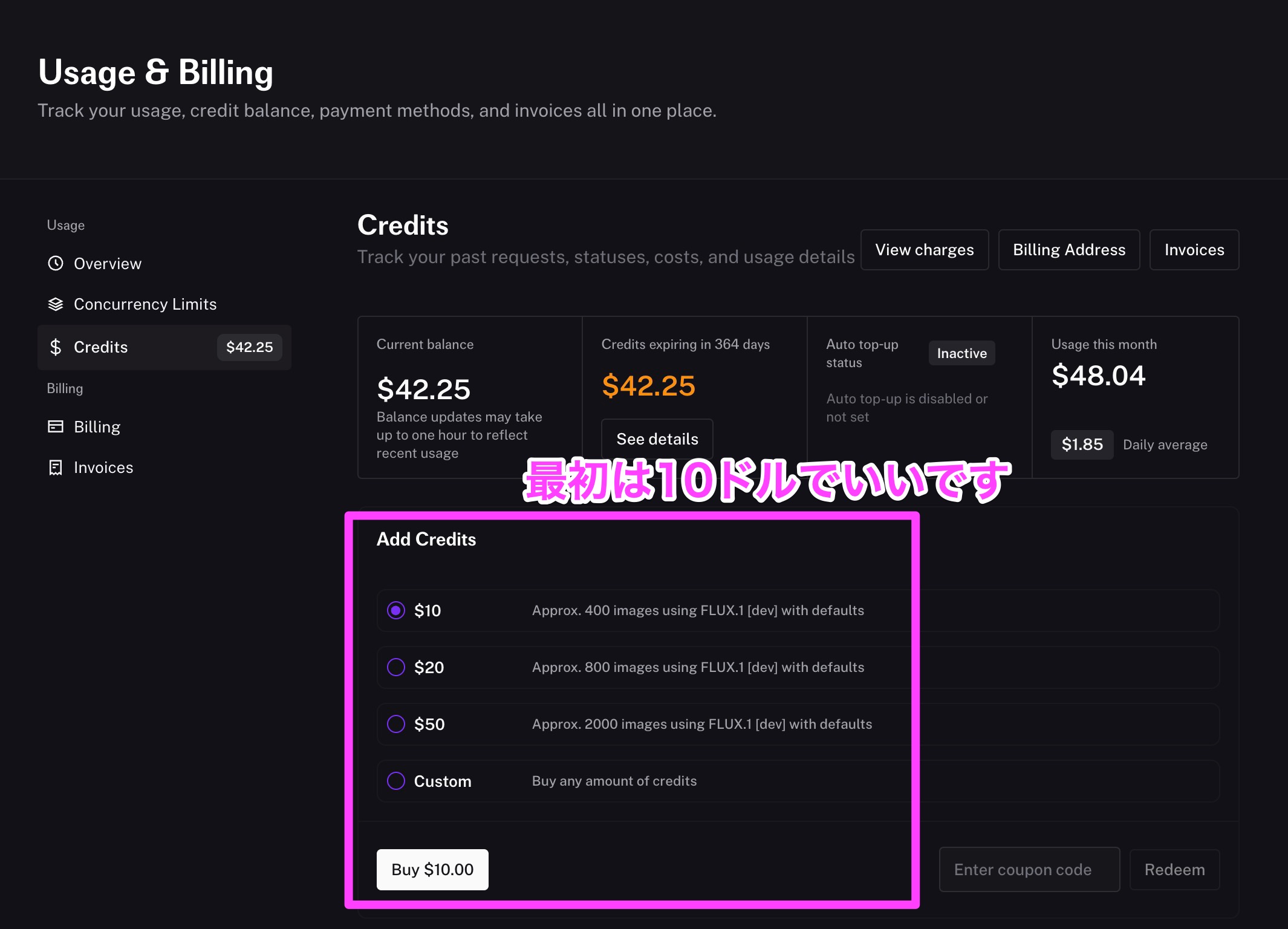The width and height of the screenshot is (1288, 929).
Task: Click the Enter coupon code field
Action: point(1029,869)
